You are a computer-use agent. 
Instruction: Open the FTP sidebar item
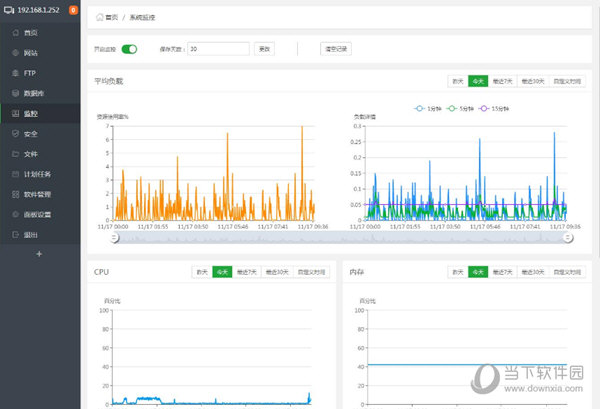coord(40,73)
